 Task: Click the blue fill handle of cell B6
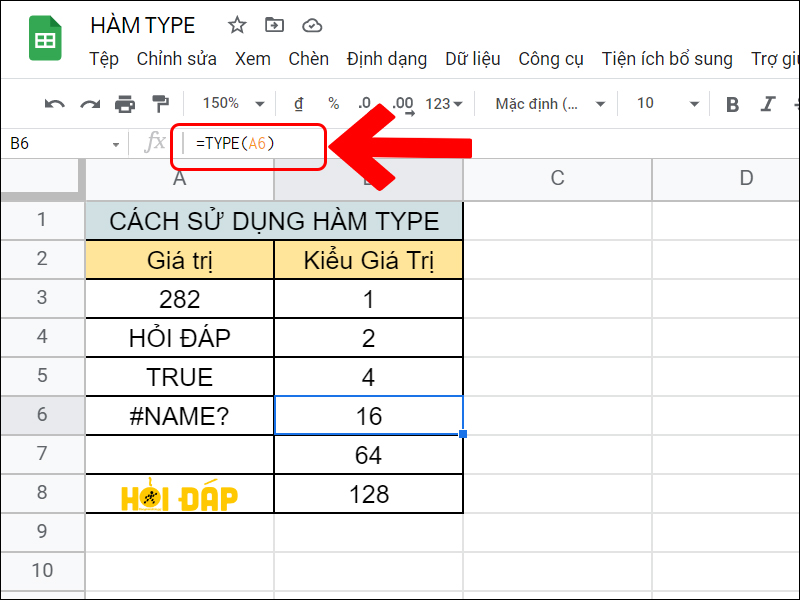point(463,434)
